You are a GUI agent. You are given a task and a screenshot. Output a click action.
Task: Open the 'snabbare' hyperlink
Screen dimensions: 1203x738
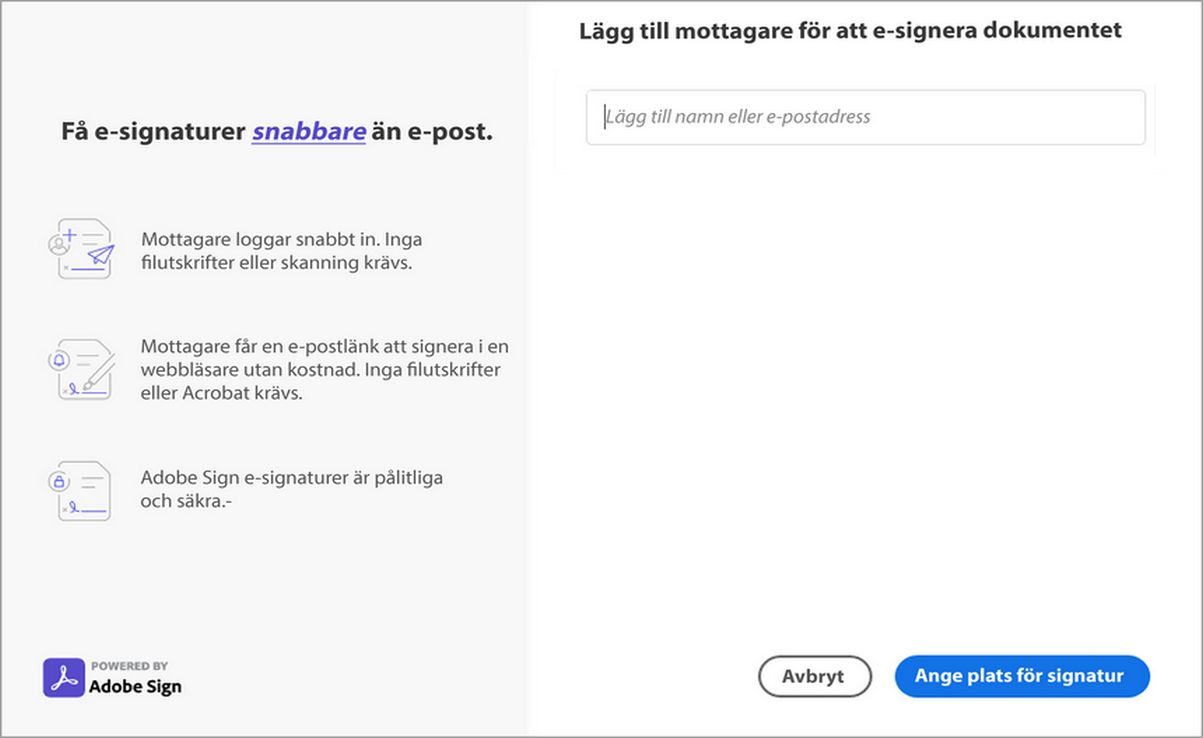pos(308,130)
